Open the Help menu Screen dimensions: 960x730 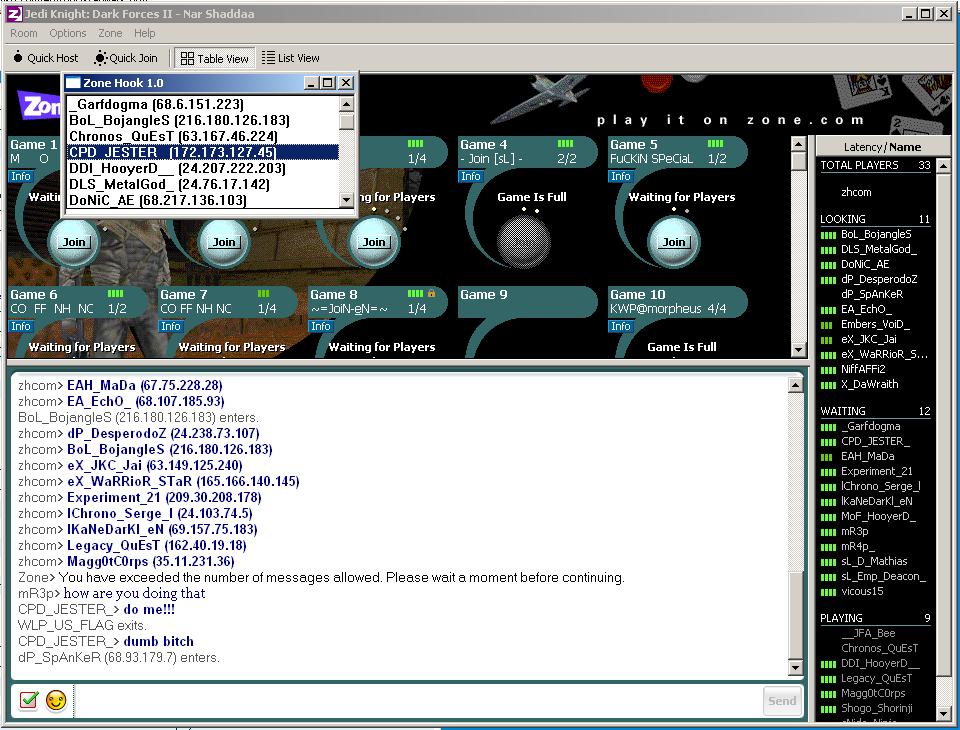[x=144, y=33]
